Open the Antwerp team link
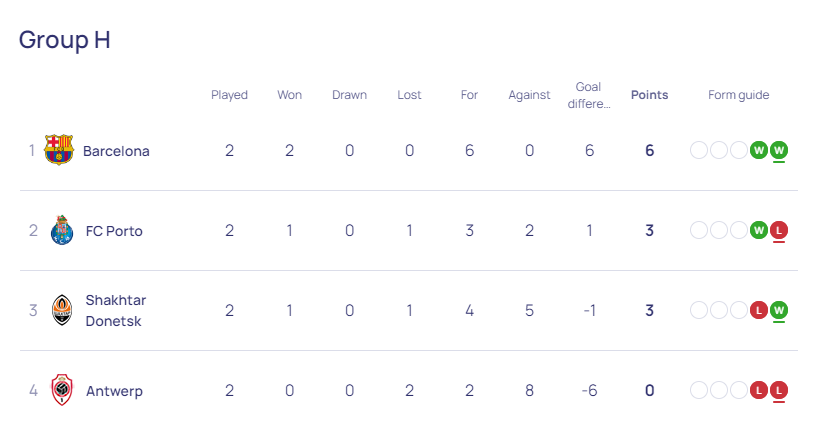 click(114, 391)
